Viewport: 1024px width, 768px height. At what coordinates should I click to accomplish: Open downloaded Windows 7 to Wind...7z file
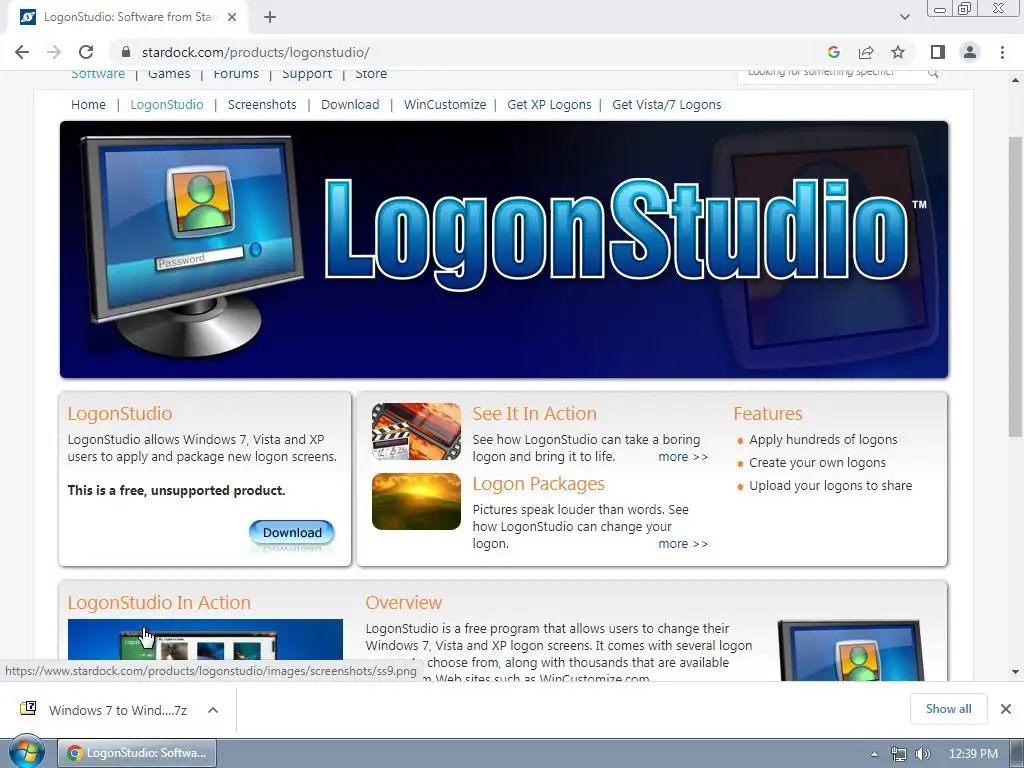(x=104, y=710)
